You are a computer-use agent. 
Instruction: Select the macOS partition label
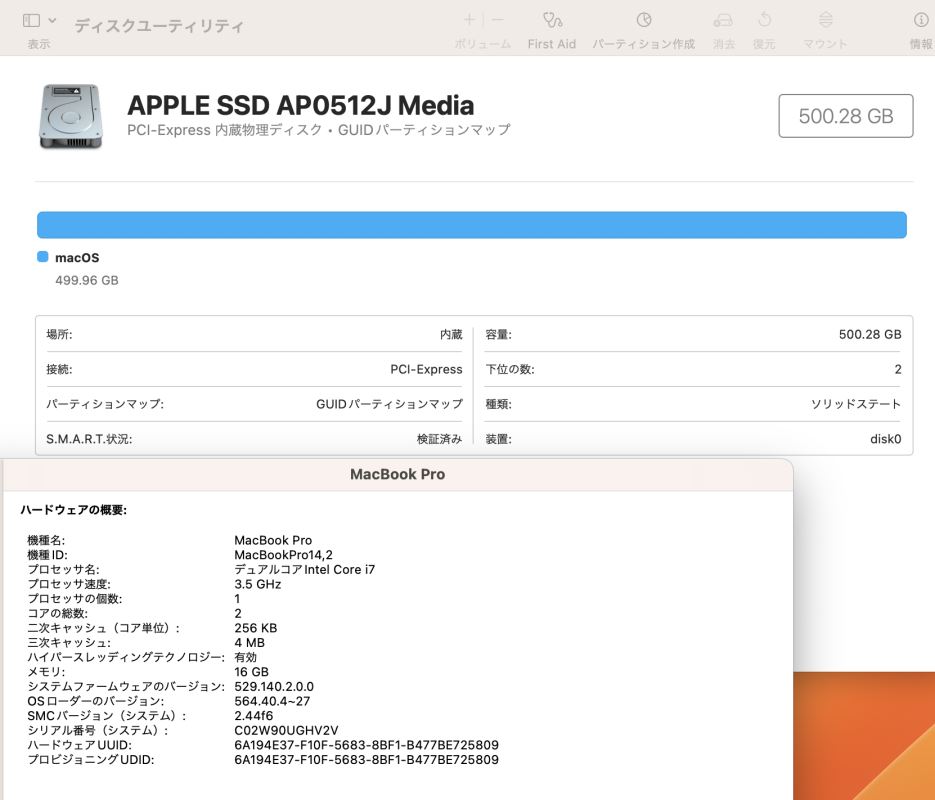[x=77, y=258]
